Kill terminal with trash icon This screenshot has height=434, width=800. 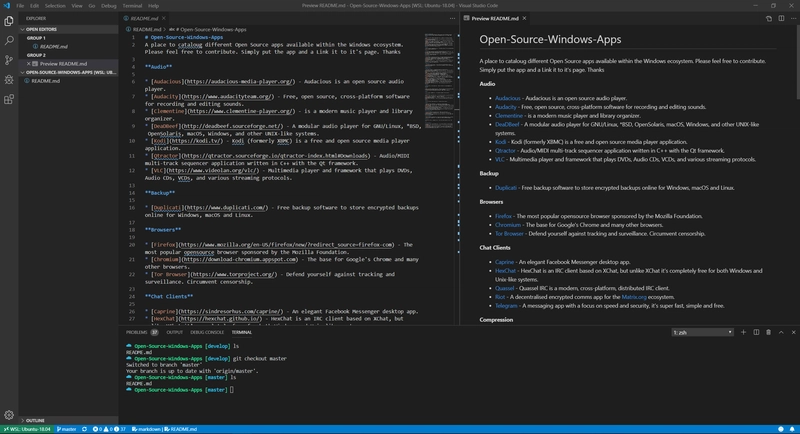click(768, 332)
